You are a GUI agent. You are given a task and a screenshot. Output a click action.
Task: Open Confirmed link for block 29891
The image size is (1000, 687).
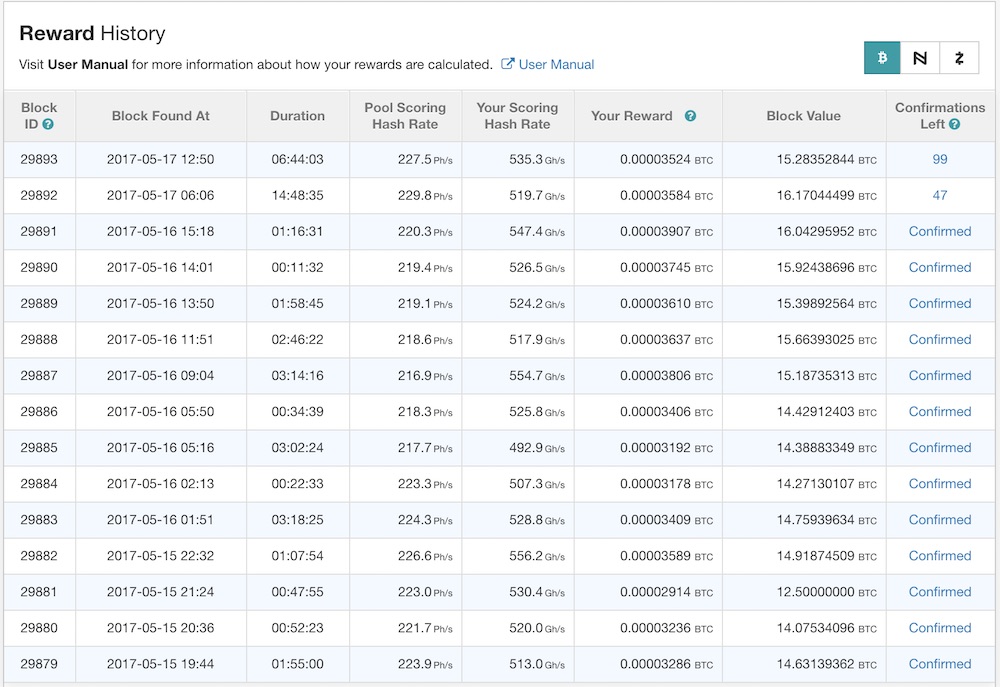[940, 232]
